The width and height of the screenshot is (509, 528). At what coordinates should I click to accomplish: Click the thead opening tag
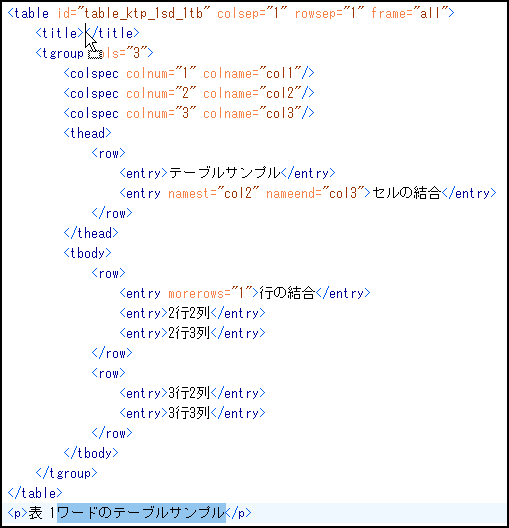coord(88,133)
